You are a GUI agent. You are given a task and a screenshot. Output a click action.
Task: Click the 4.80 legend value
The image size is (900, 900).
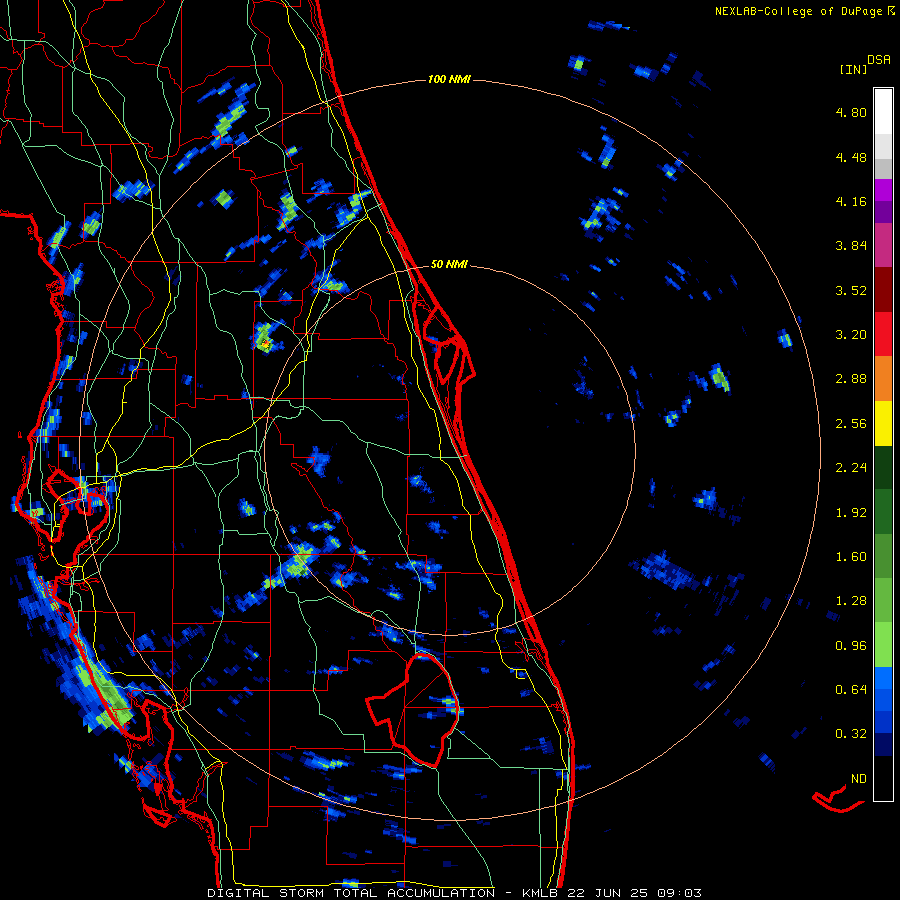coord(851,112)
